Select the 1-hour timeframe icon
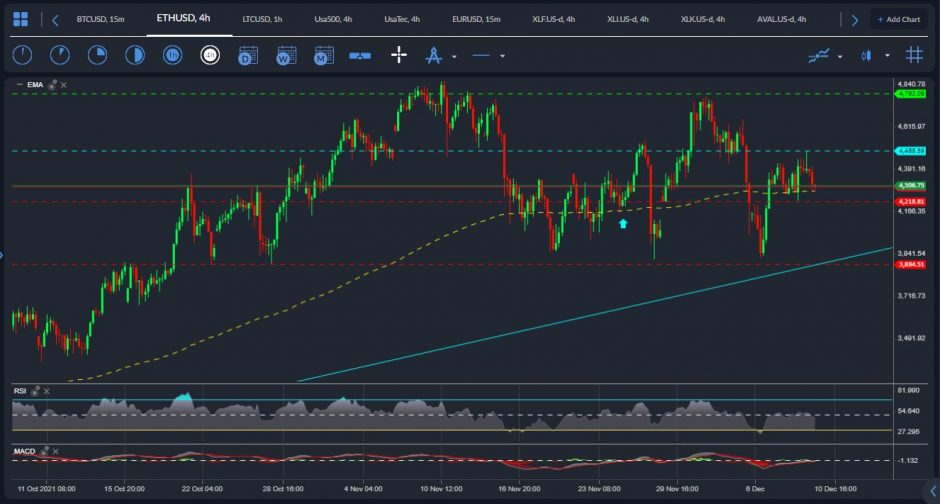 (x=172, y=56)
